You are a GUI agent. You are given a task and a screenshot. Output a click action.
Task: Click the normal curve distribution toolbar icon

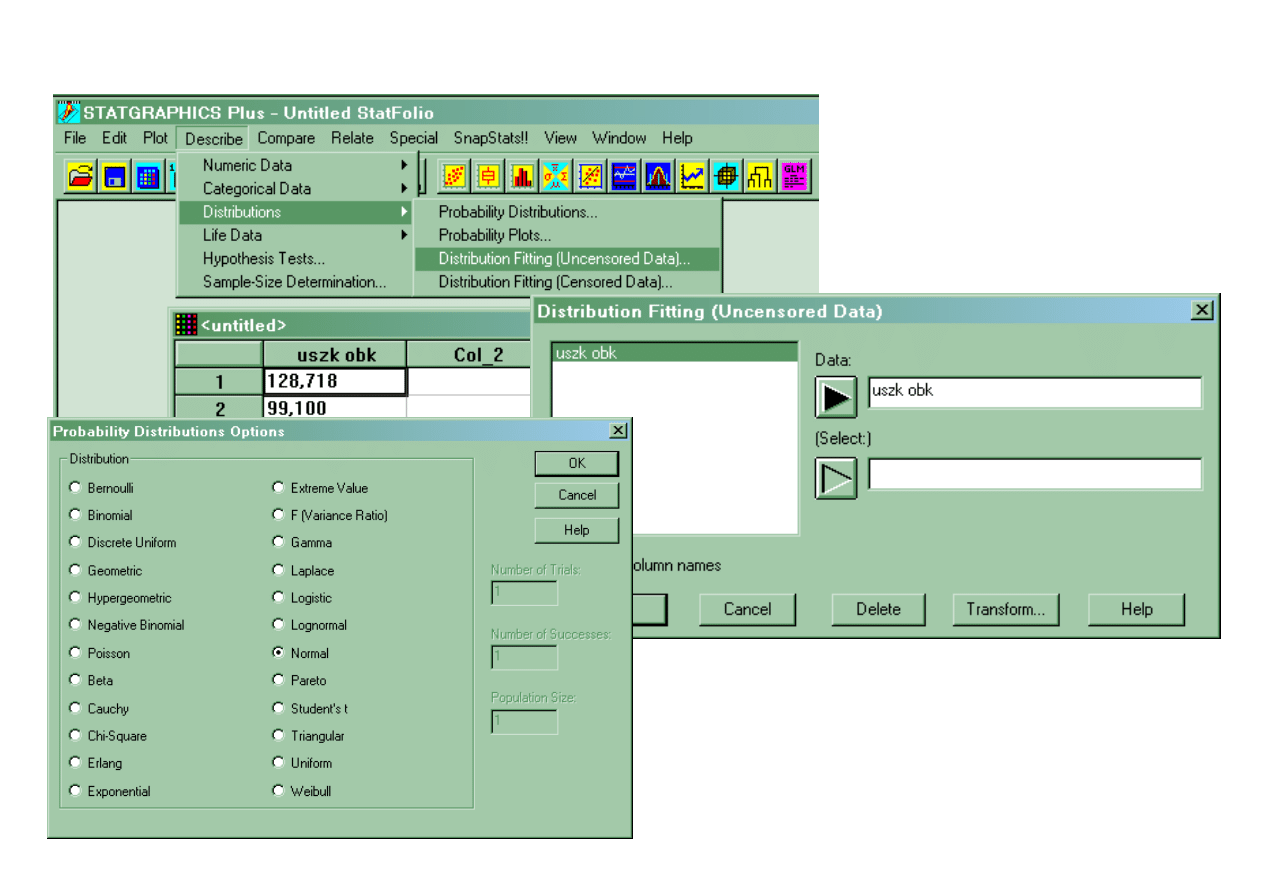[x=659, y=176]
